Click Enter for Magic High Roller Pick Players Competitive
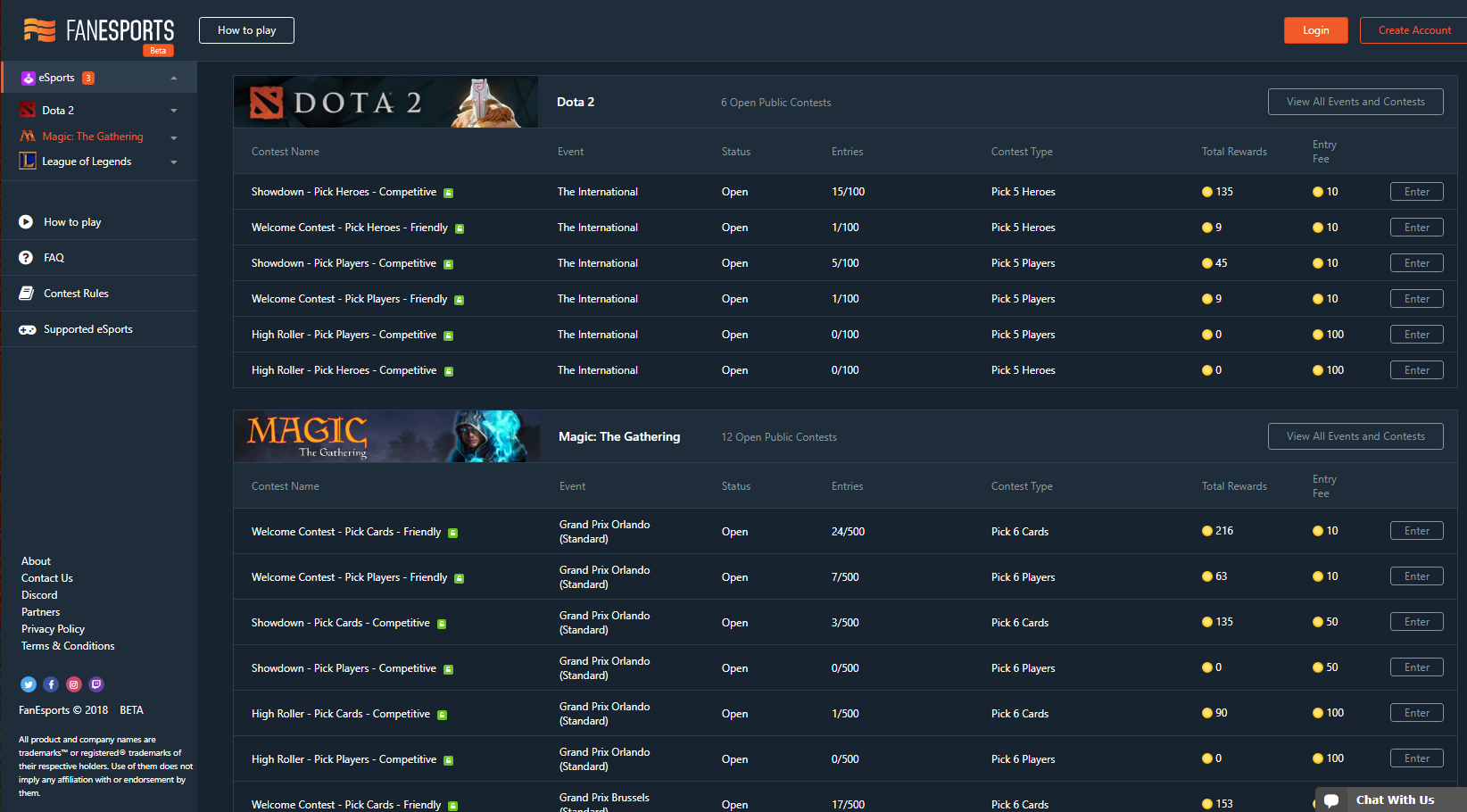The image size is (1467, 812). coord(1417,758)
